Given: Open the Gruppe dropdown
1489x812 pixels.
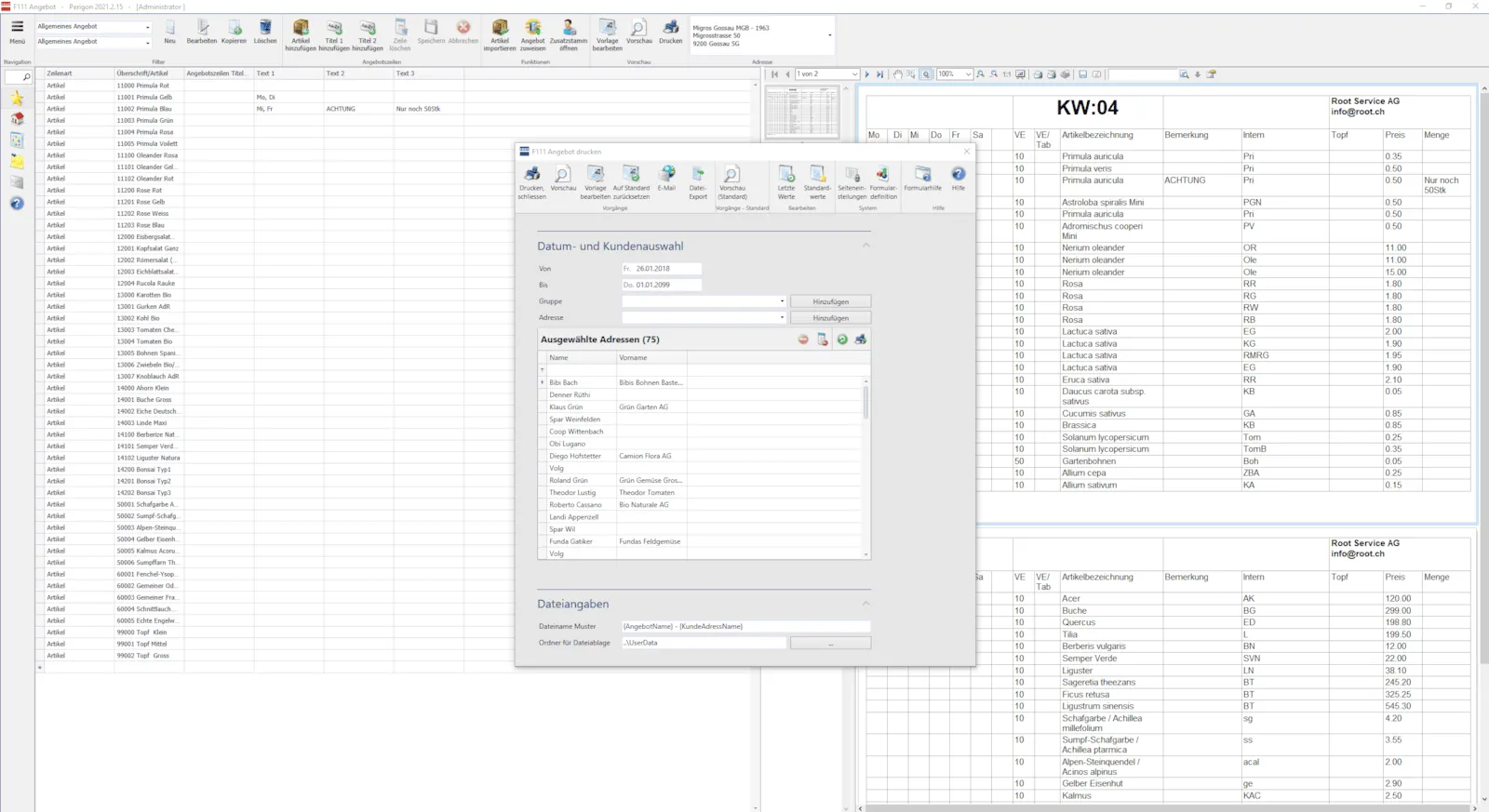Looking at the screenshot, I should pyautogui.click(x=782, y=301).
